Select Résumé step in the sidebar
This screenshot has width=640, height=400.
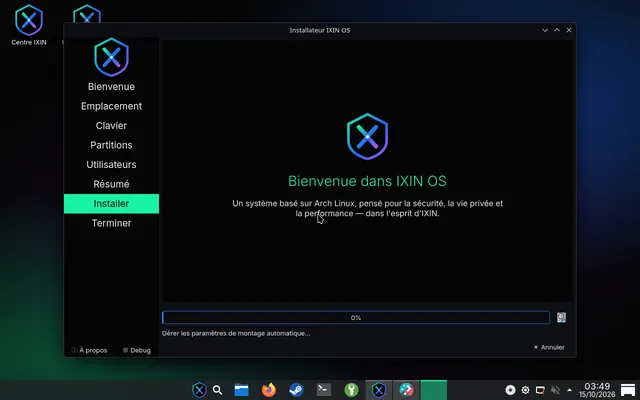[111, 184]
